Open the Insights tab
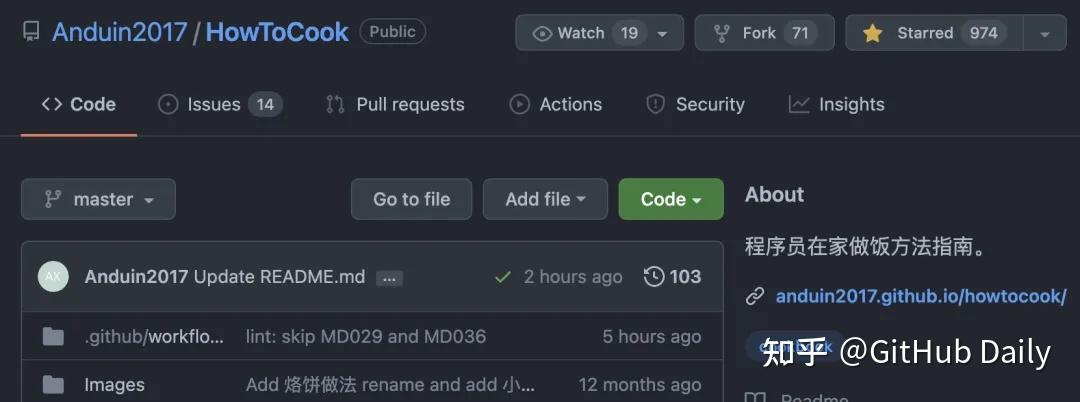 pyautogui.click(x=837, y=105)
